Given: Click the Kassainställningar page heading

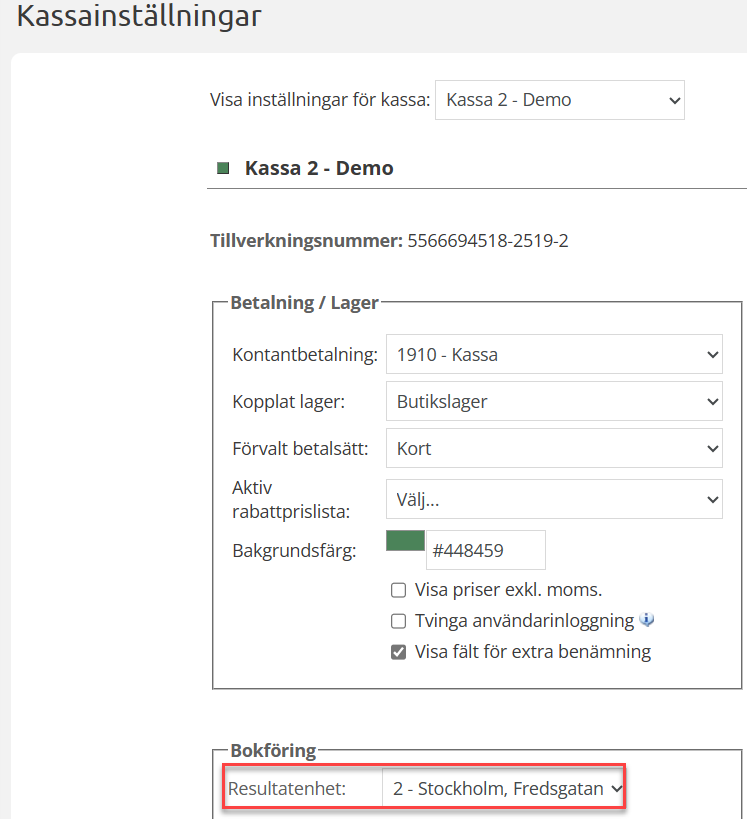Looking at the screenshot, I should (x=139, y=16).
